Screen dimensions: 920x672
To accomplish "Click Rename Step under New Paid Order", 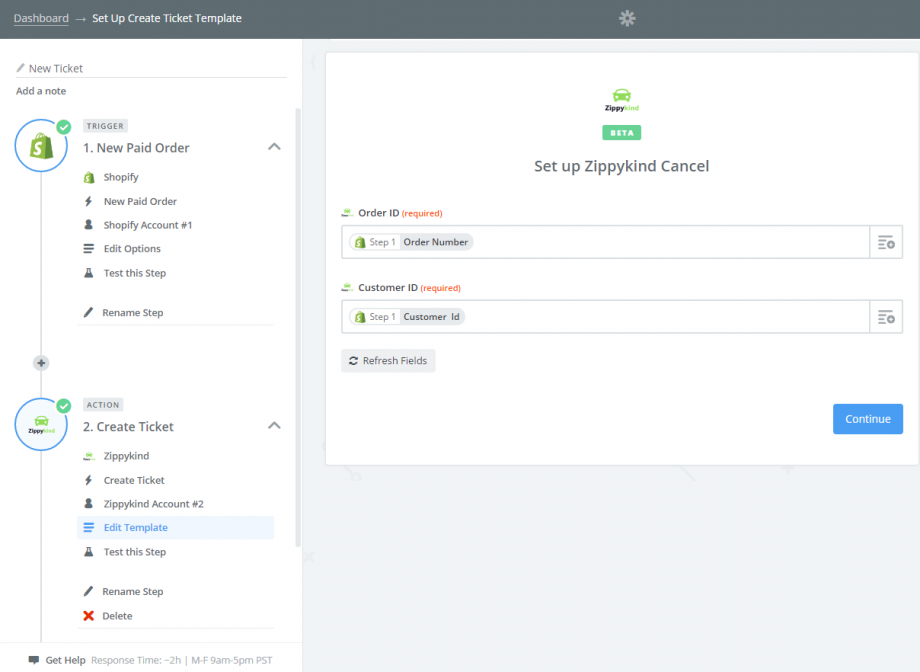I will (133, 313).
